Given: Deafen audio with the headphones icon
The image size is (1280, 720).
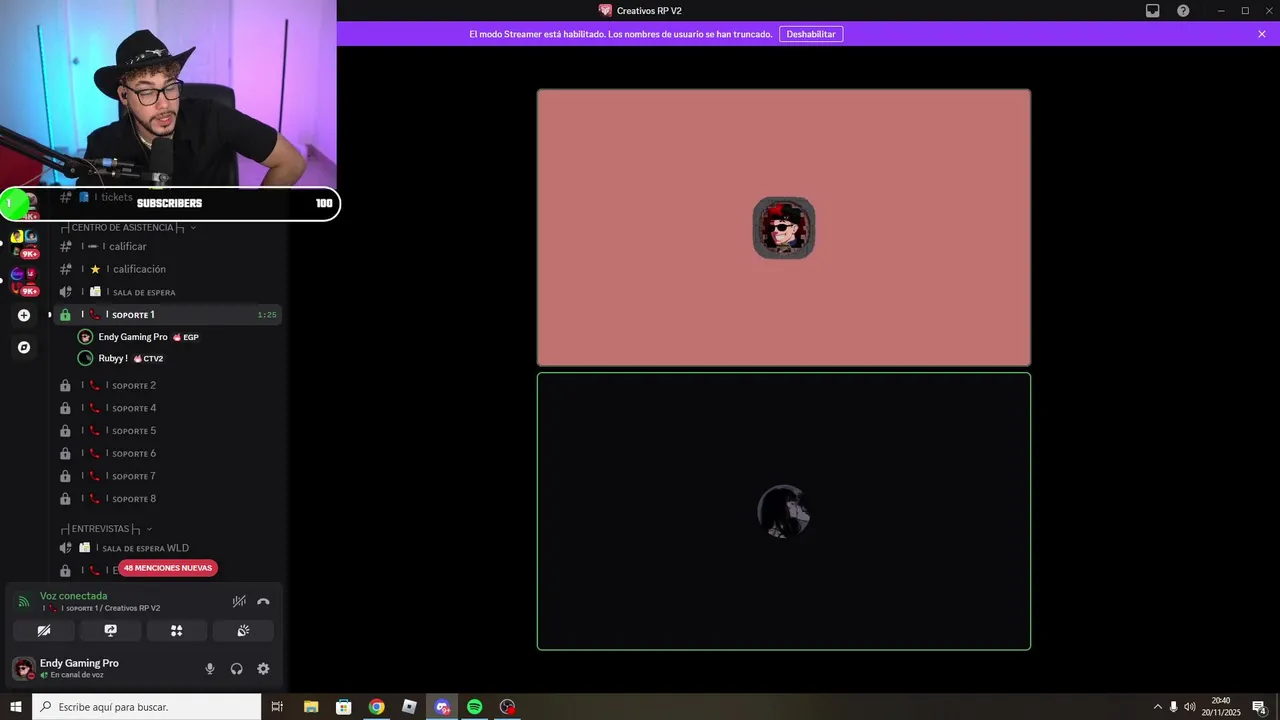Looking at the screenshot, I should click(x=237, y=669).
